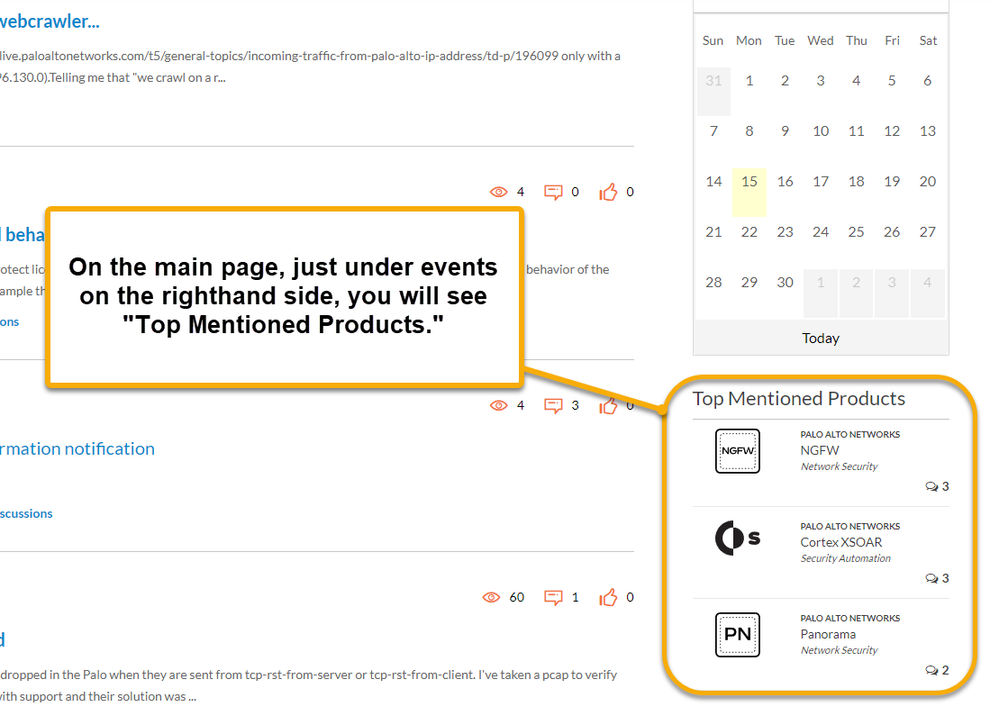Viewport: 999px width, 705px height.
Task: Open the NGFW product link
Action: (820, 451)
